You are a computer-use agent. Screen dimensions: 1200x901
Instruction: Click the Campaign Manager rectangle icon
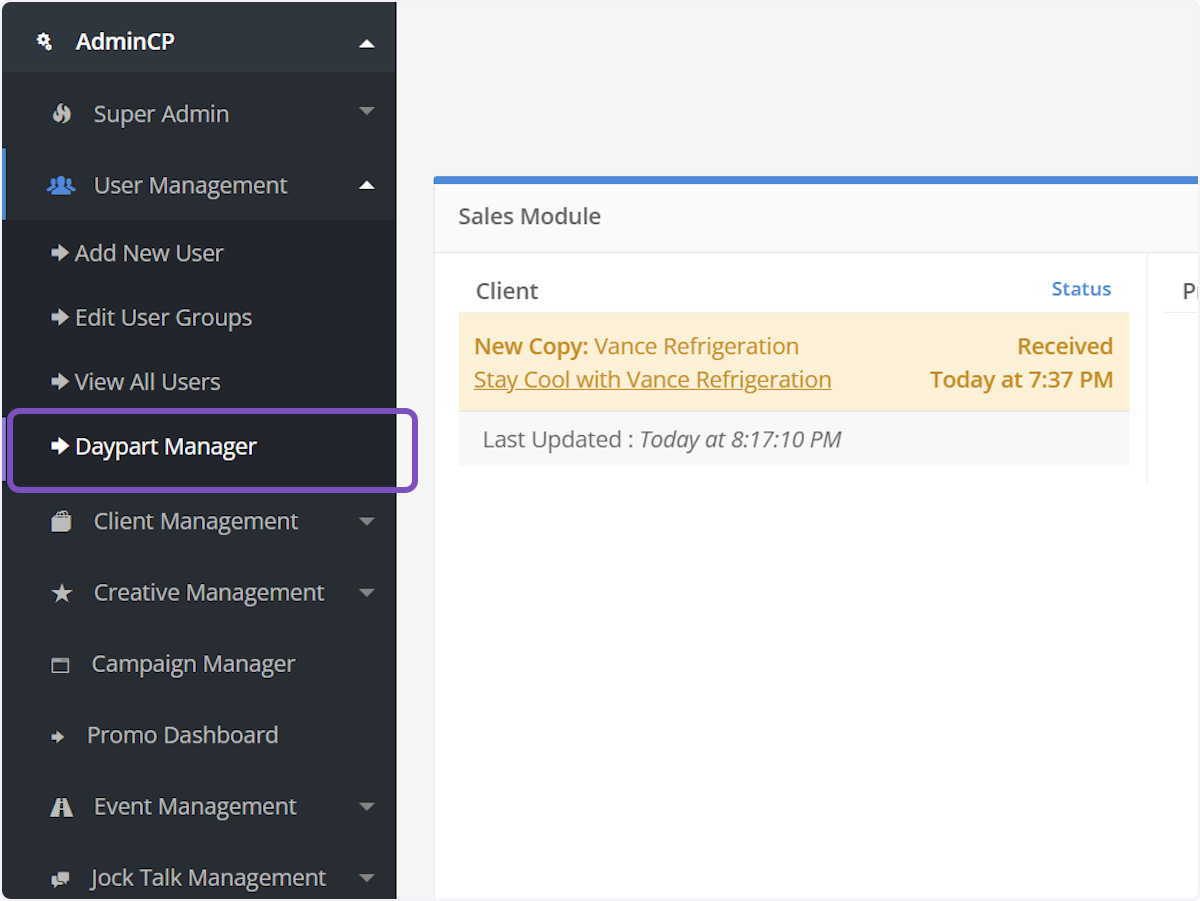(62, 664)
